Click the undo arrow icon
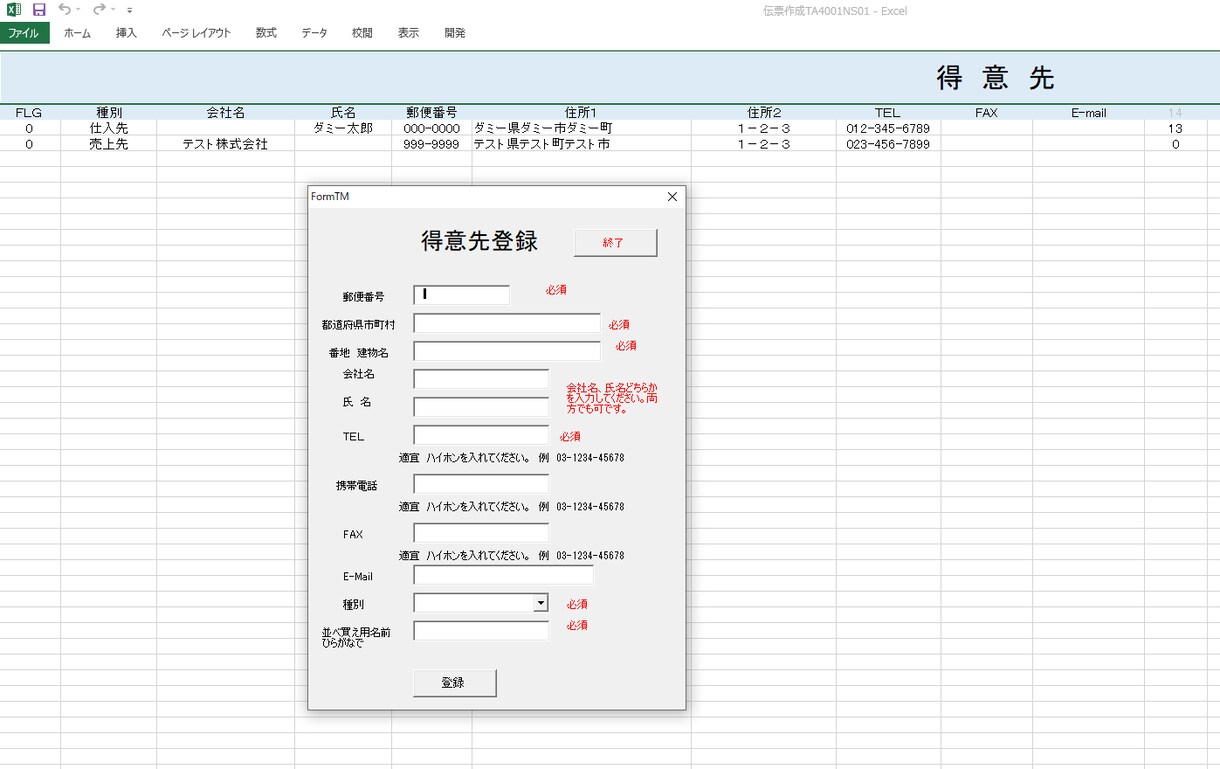1220x769 pixels. click(64, 9)
